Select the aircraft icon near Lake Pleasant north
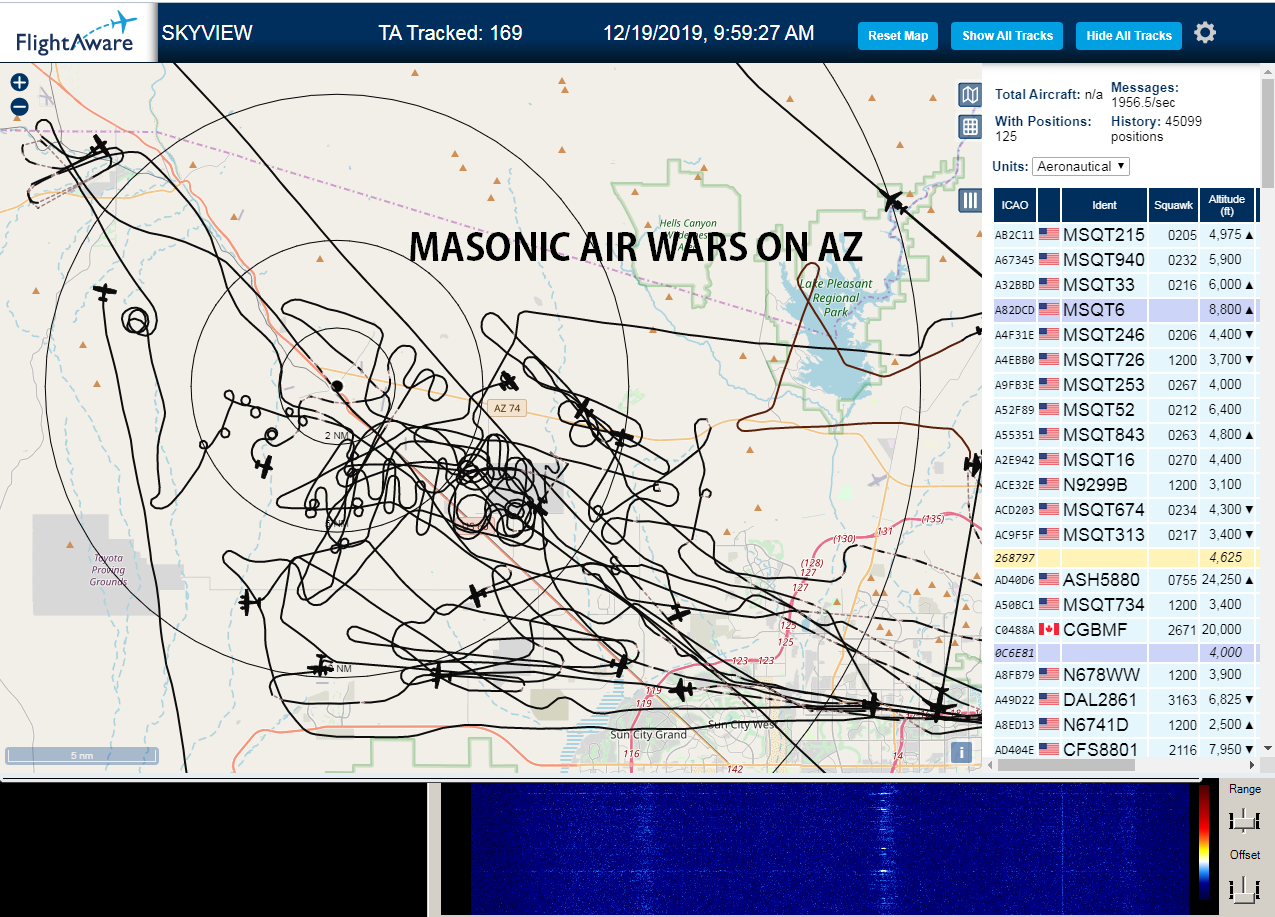This screenshot has height=917, width=1275. (893, 201)
